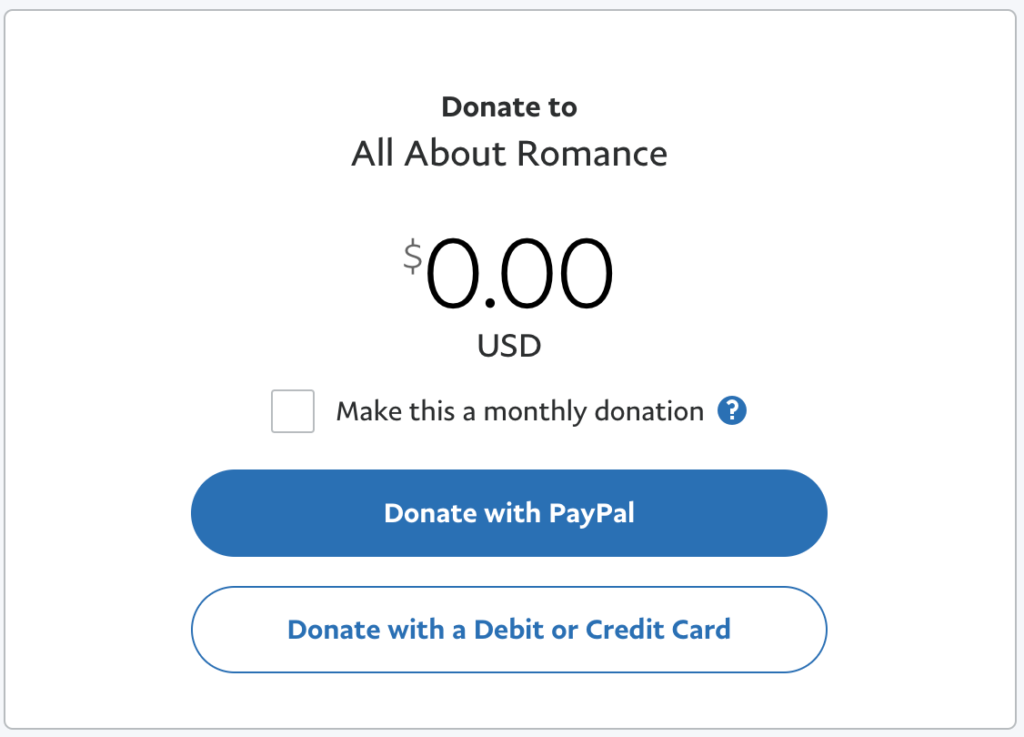This screenshot has height=737, width=1024.
Task: Click the help badge next to the checkbox label
Action: pyautogui.click(x=731, y=411)
